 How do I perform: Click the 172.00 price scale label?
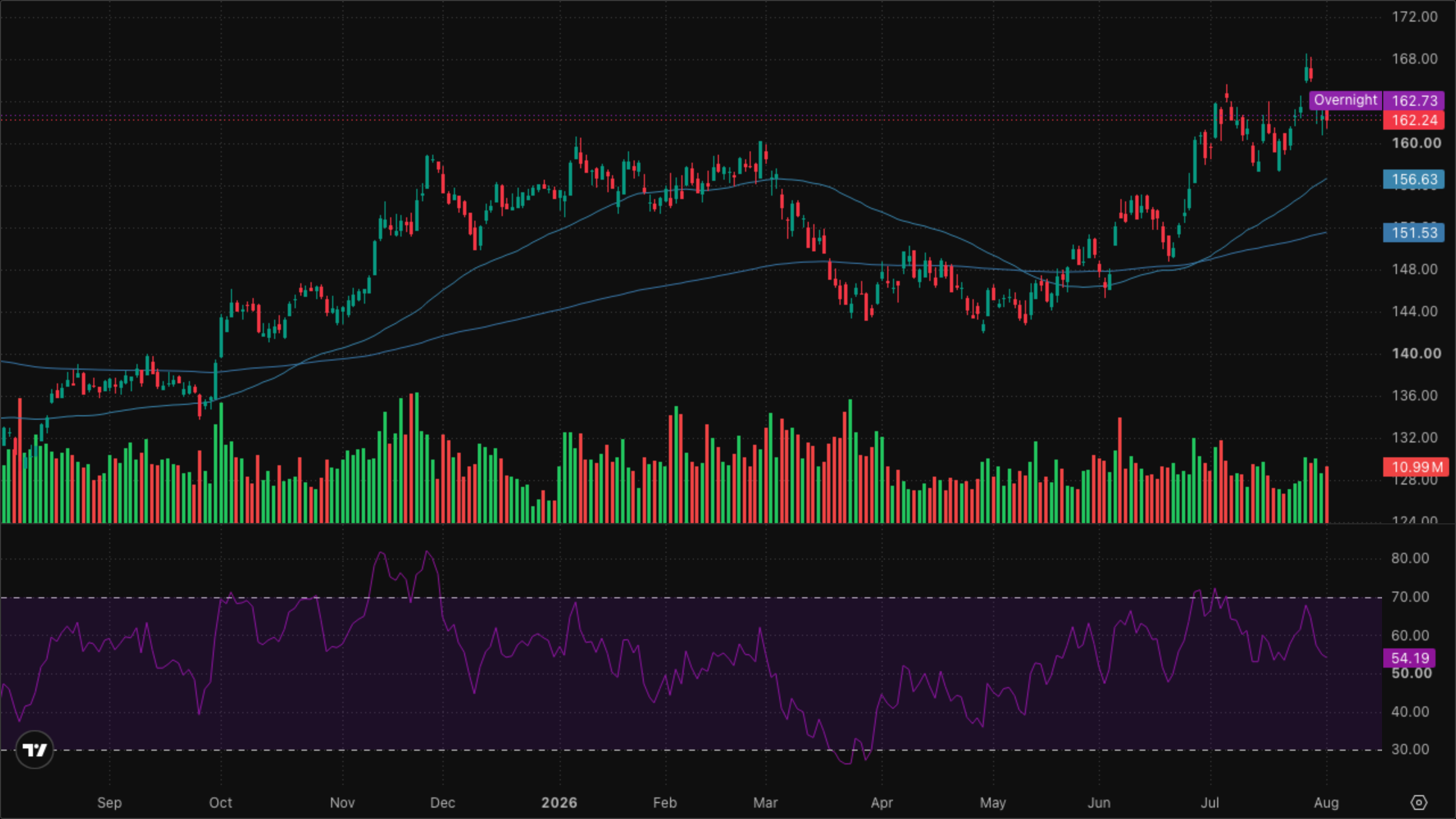pyautogui.click(x=1414, y=16)
